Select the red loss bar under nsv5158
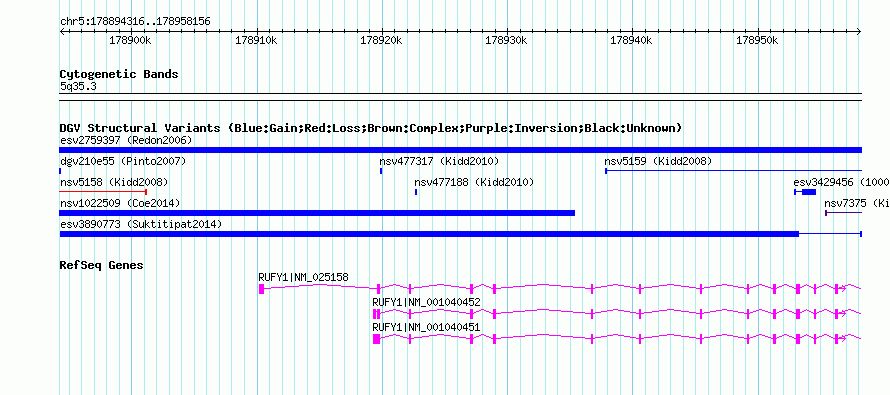 pyautogui.click(x=103, y=192)
